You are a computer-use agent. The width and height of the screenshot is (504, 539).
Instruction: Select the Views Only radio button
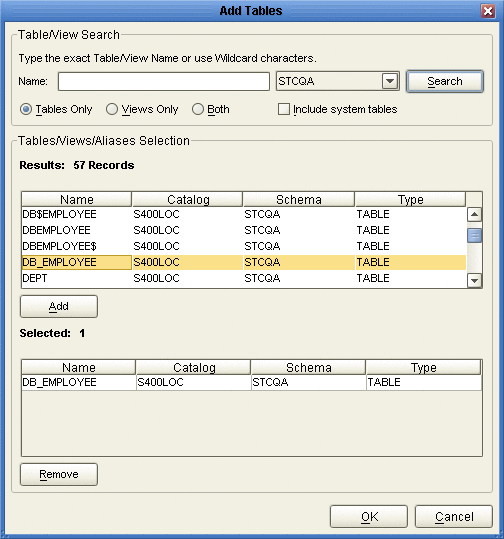[112, 109]
